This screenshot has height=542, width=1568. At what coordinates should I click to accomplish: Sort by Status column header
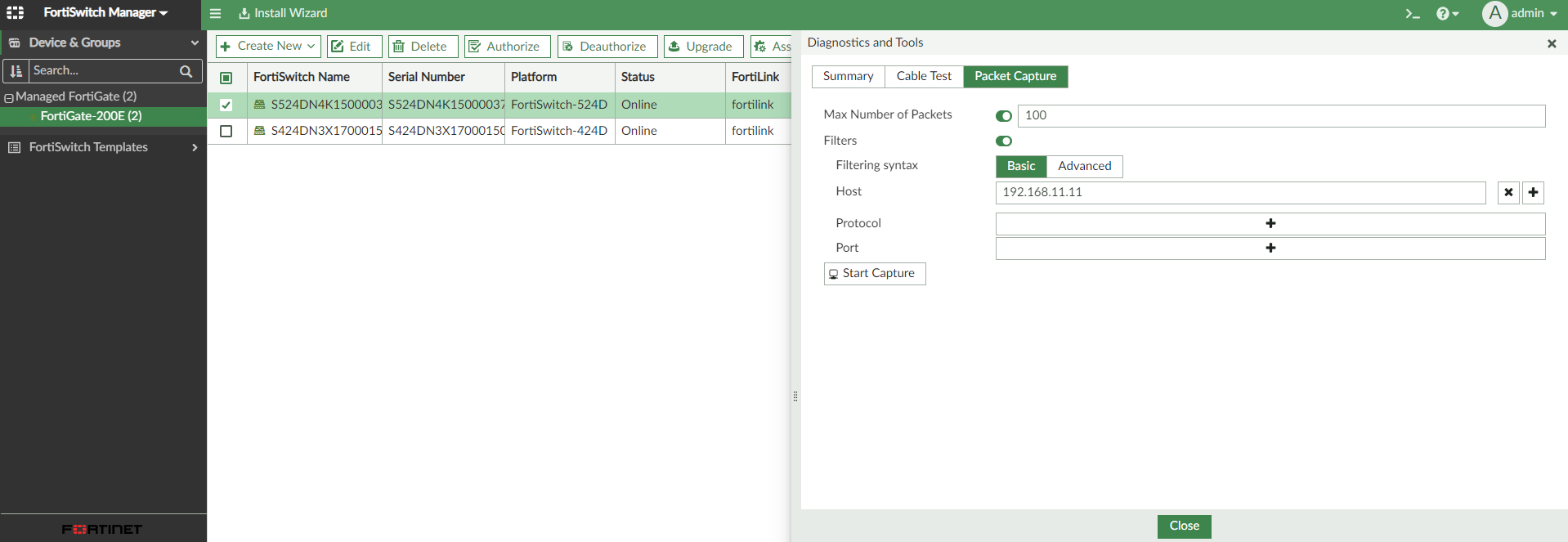[670, 77]
